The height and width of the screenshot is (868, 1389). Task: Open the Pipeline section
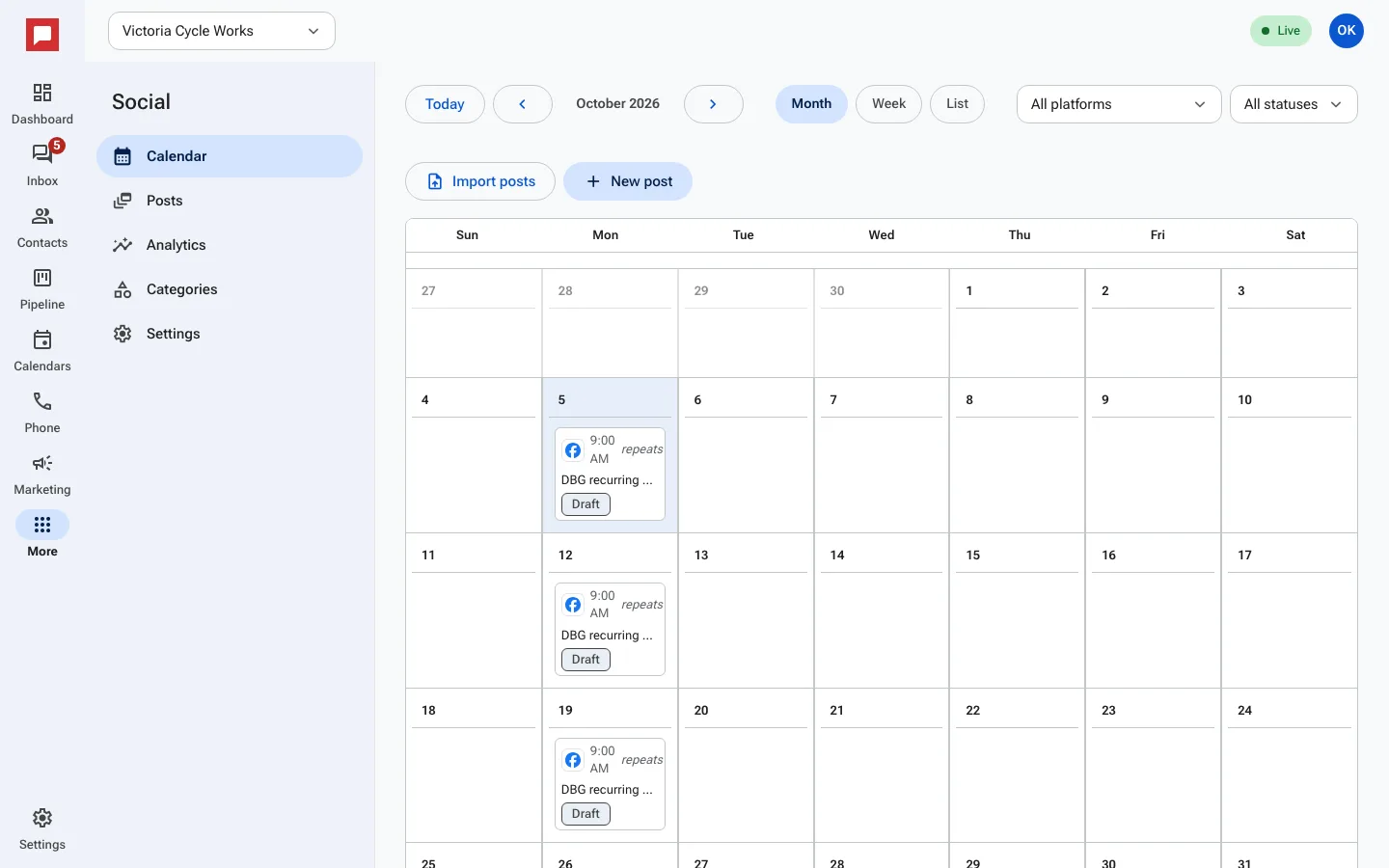[42, 288]
